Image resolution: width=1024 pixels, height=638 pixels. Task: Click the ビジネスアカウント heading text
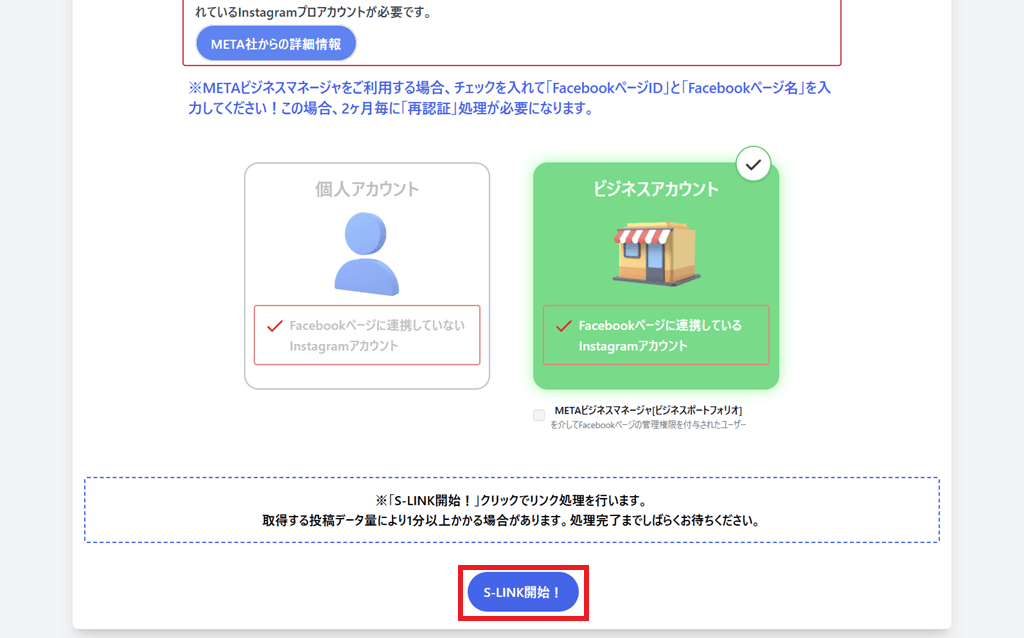coord(655,189)
